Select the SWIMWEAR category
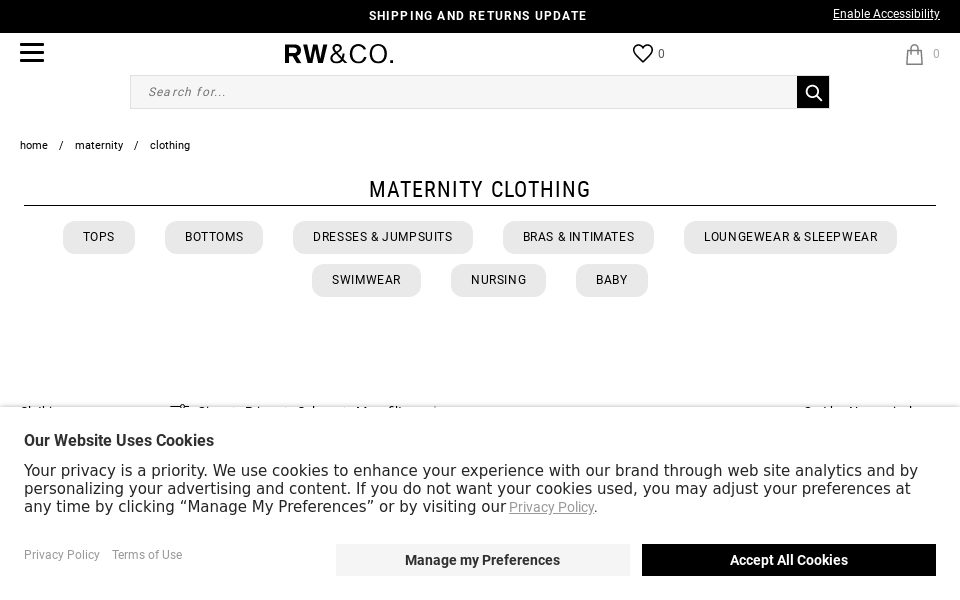The width and height of the screenshot is (960, 600). 366,280
